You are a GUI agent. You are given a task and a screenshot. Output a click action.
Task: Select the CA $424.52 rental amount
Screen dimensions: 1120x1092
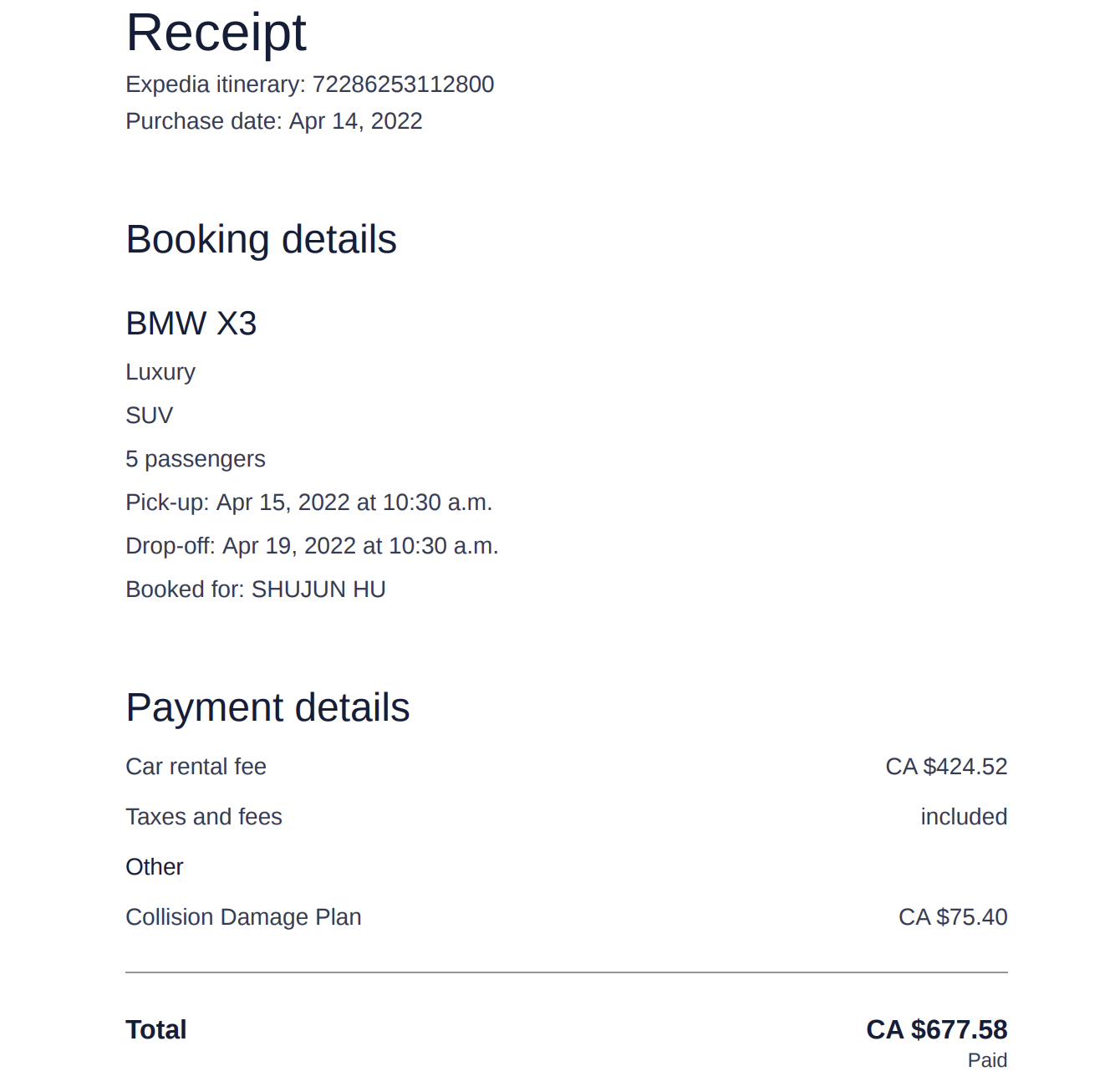[946, 767]
